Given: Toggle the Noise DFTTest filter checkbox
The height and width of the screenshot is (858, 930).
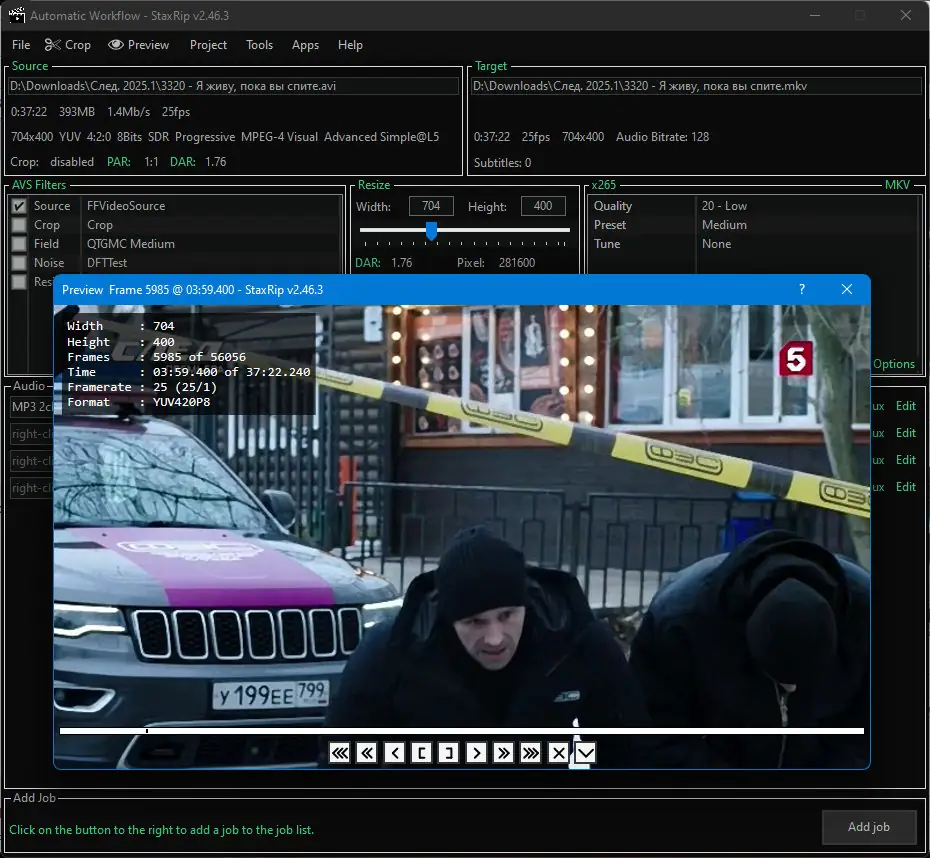Looking at the screenshot, I should (x=18, y=263).
